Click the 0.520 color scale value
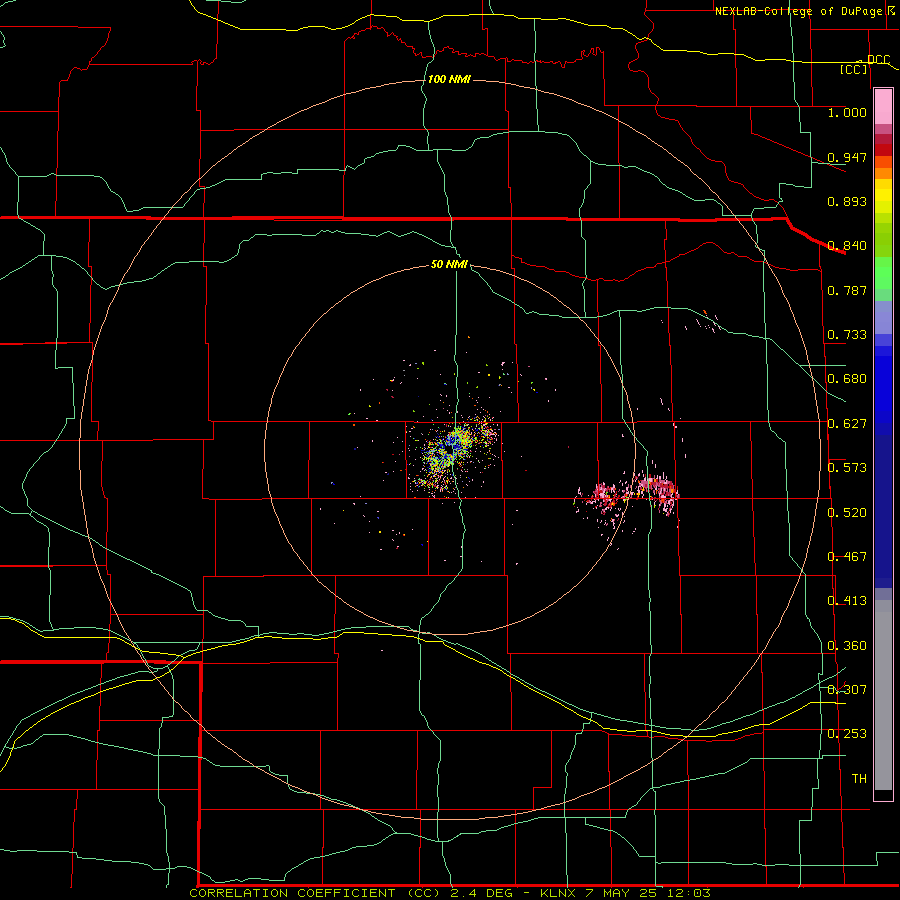Image resolution: width=900 pixels, height=900 pixels. point(847,513)
